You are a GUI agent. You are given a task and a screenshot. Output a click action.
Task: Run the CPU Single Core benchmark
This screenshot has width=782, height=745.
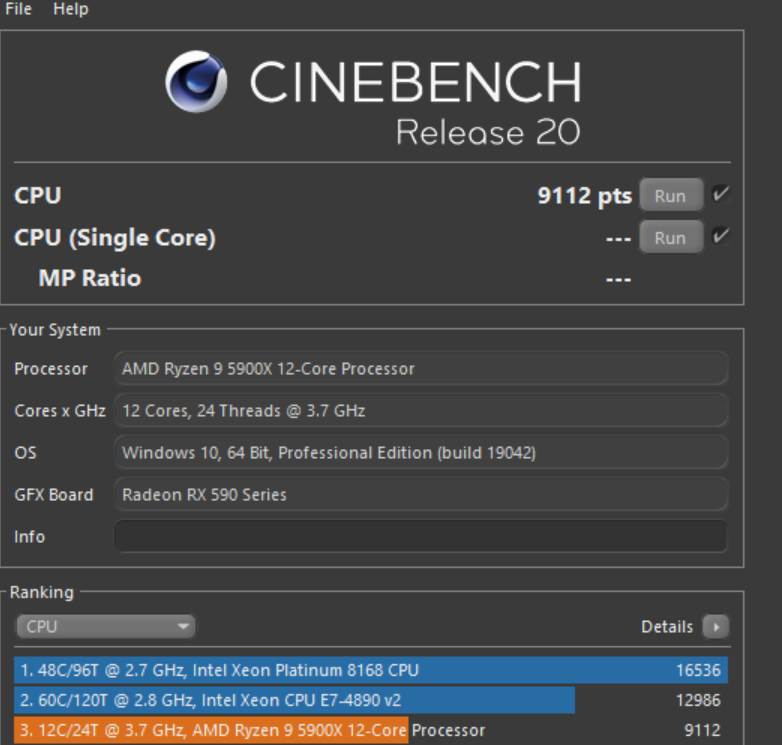[x=671, y=237]
